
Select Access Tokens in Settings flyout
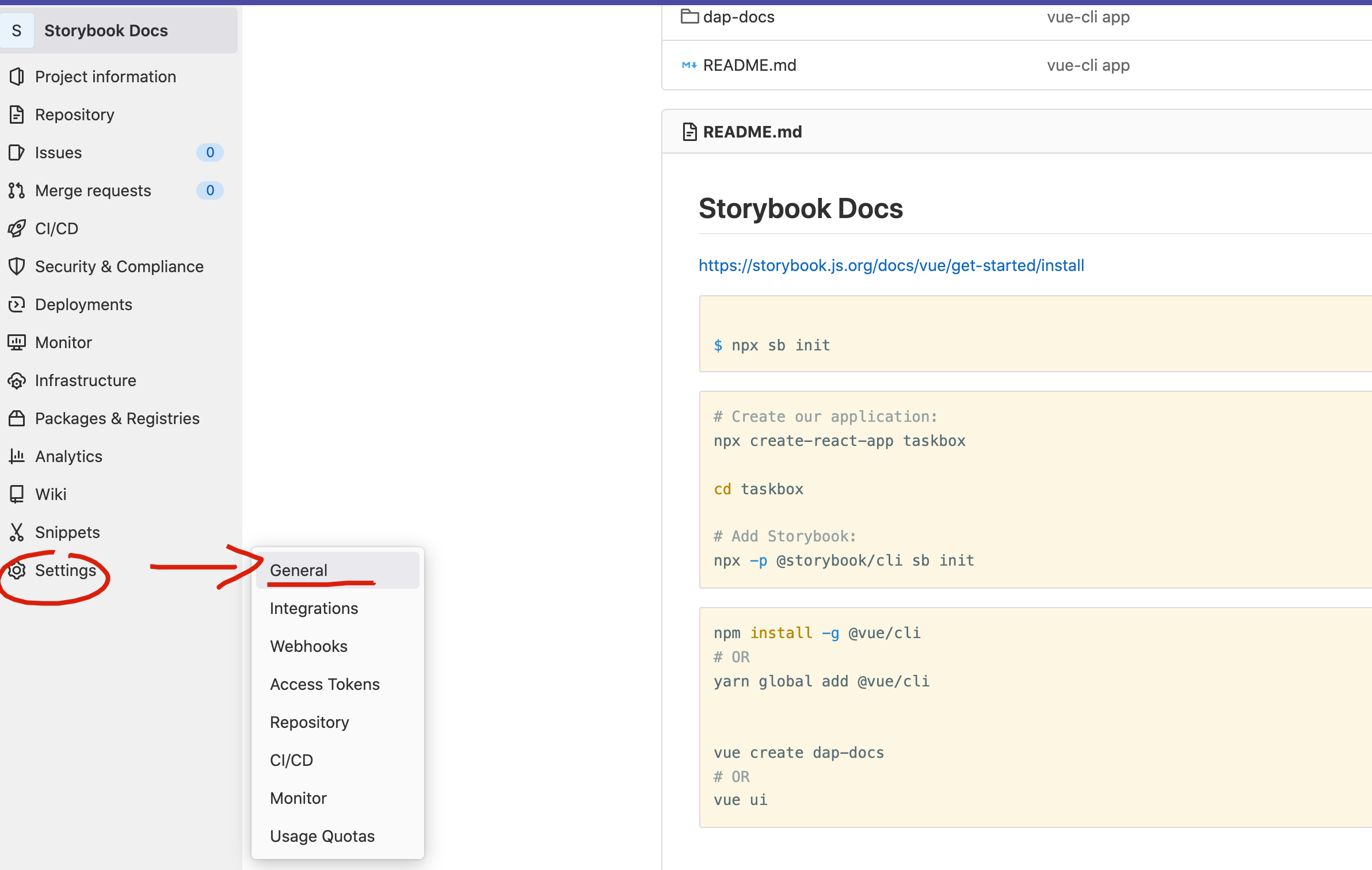[337, 684]
